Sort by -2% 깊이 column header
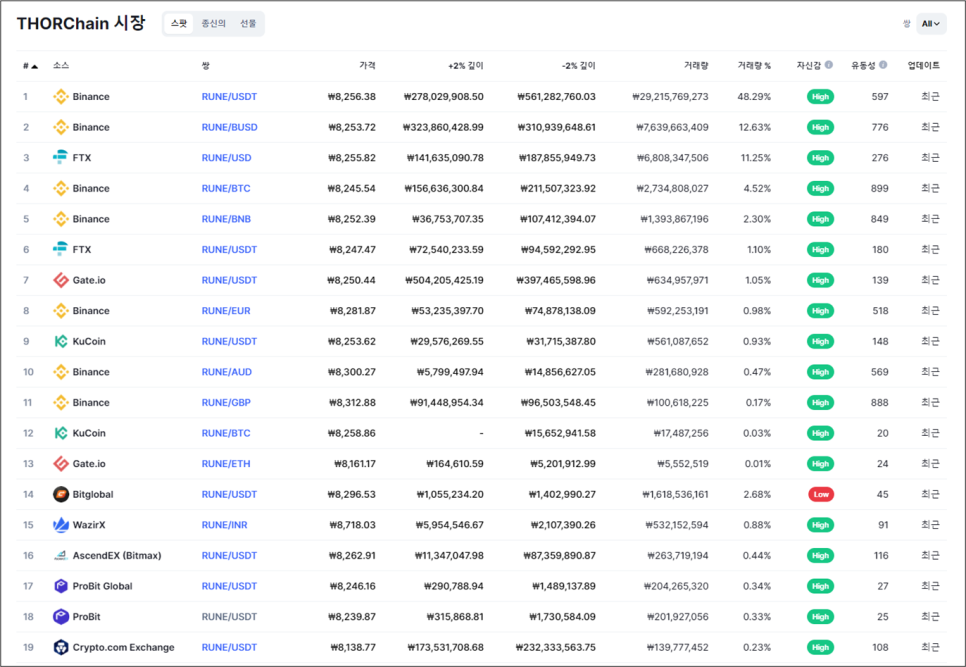The image size is (966, 667). 578,65
